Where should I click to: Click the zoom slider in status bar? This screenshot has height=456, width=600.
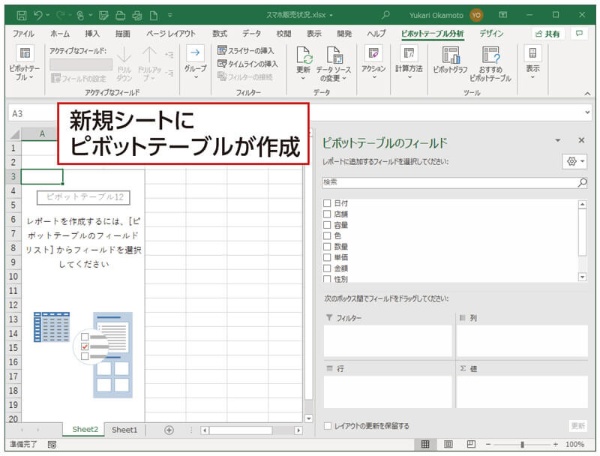(521, 443)
